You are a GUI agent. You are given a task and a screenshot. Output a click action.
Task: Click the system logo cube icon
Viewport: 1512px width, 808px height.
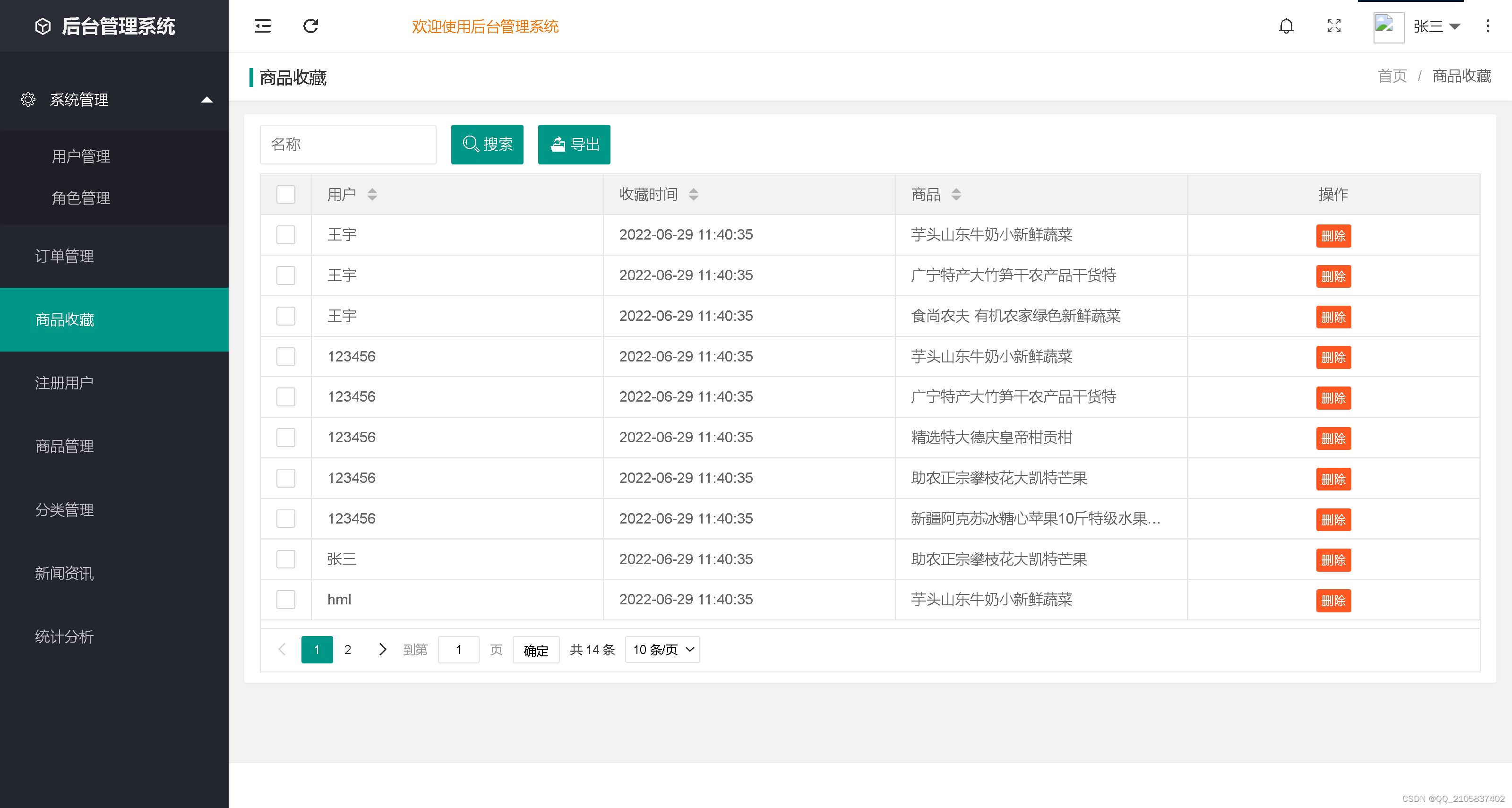pyautogui.click(x=43, y=26)
